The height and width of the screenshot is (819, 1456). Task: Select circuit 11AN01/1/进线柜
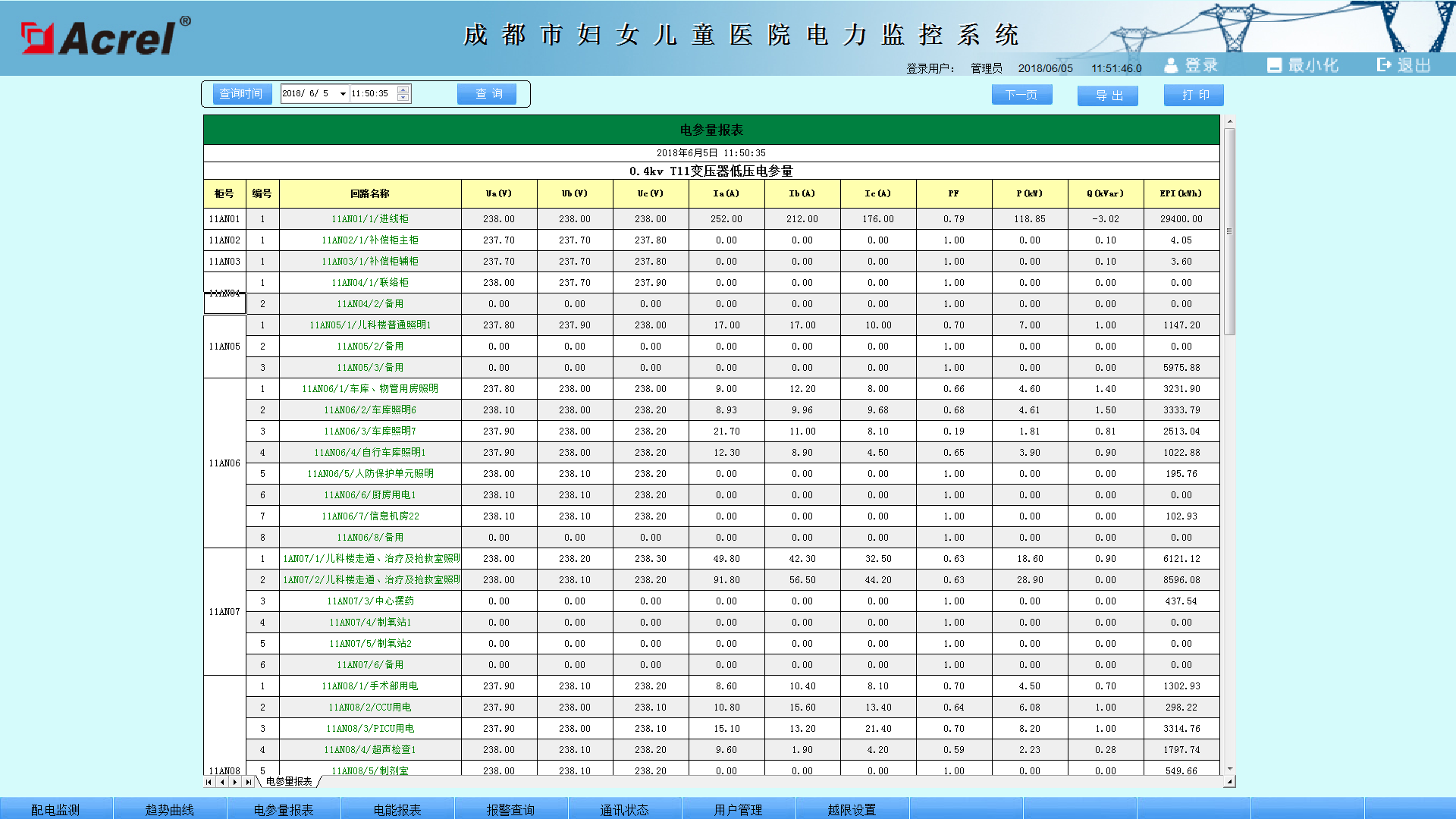370,219
